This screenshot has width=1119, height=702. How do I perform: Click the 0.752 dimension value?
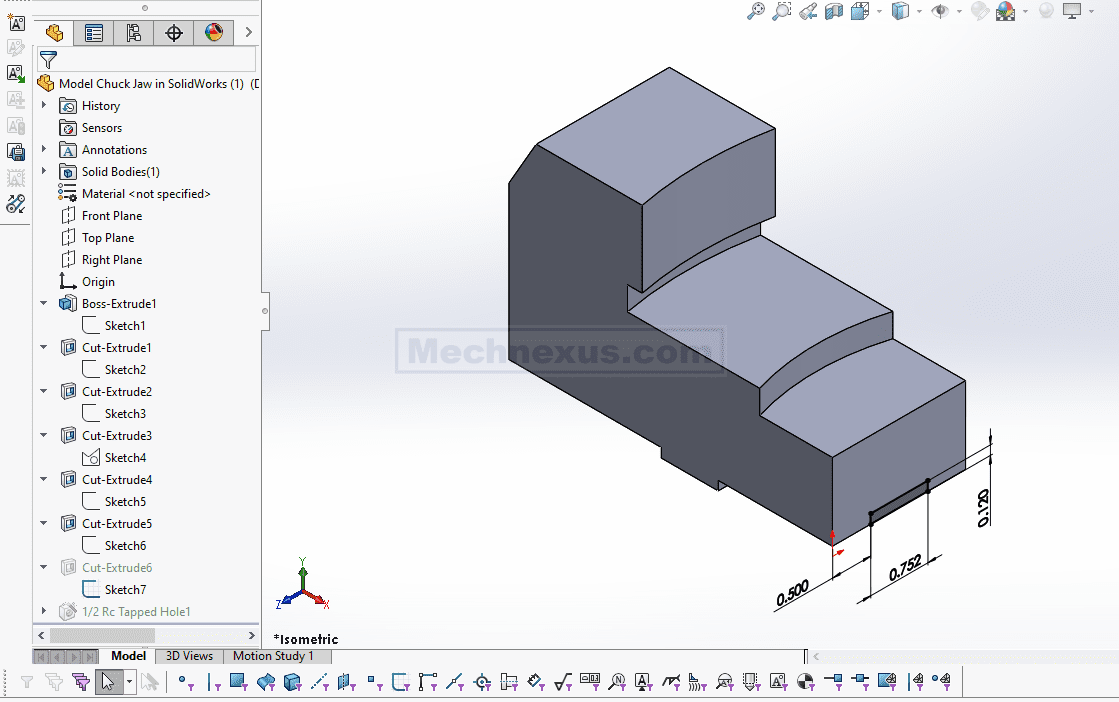(x=906, y=569)
